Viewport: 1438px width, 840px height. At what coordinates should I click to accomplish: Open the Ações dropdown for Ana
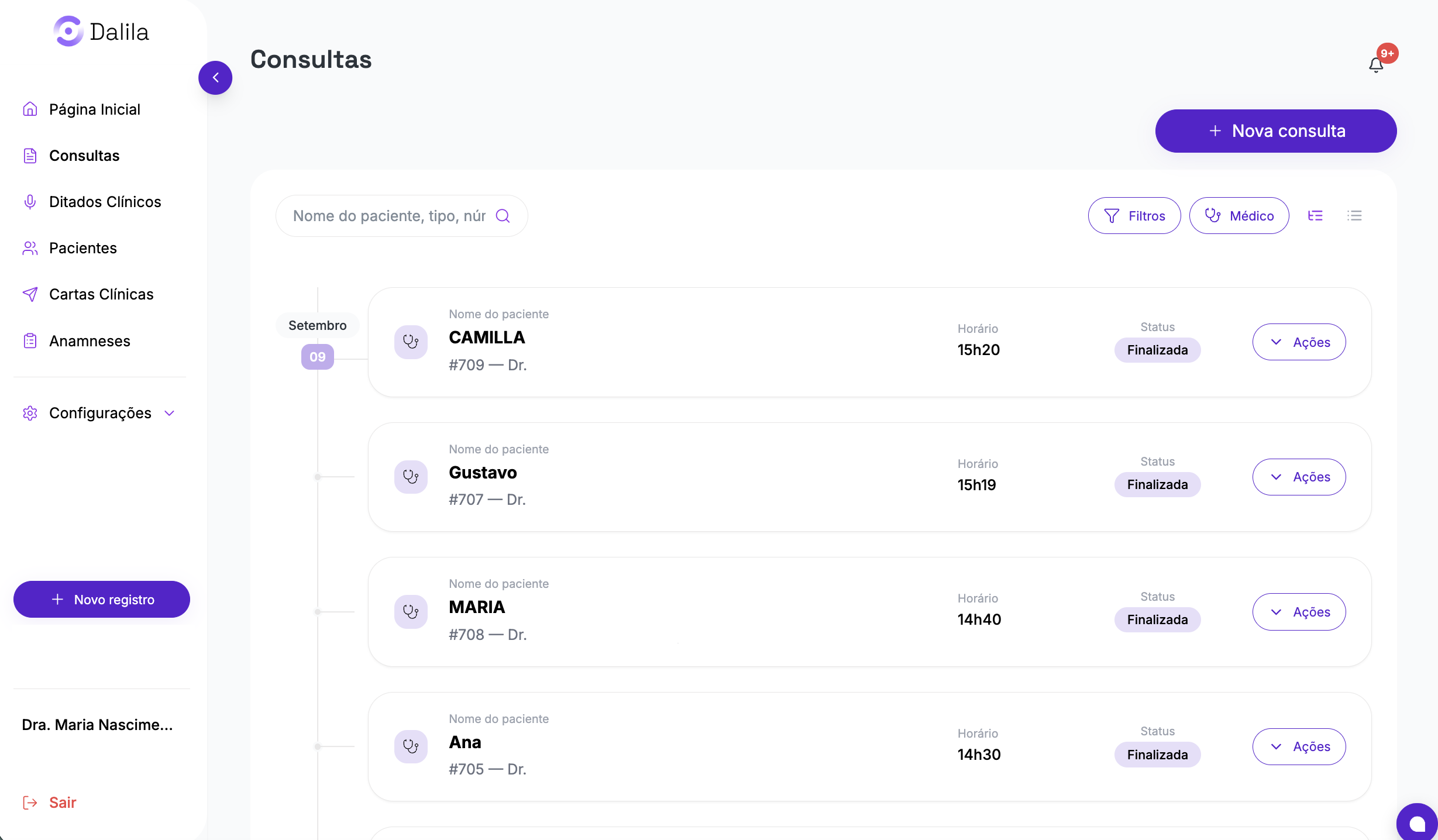pyautogui.click(x=1299, y=746)
